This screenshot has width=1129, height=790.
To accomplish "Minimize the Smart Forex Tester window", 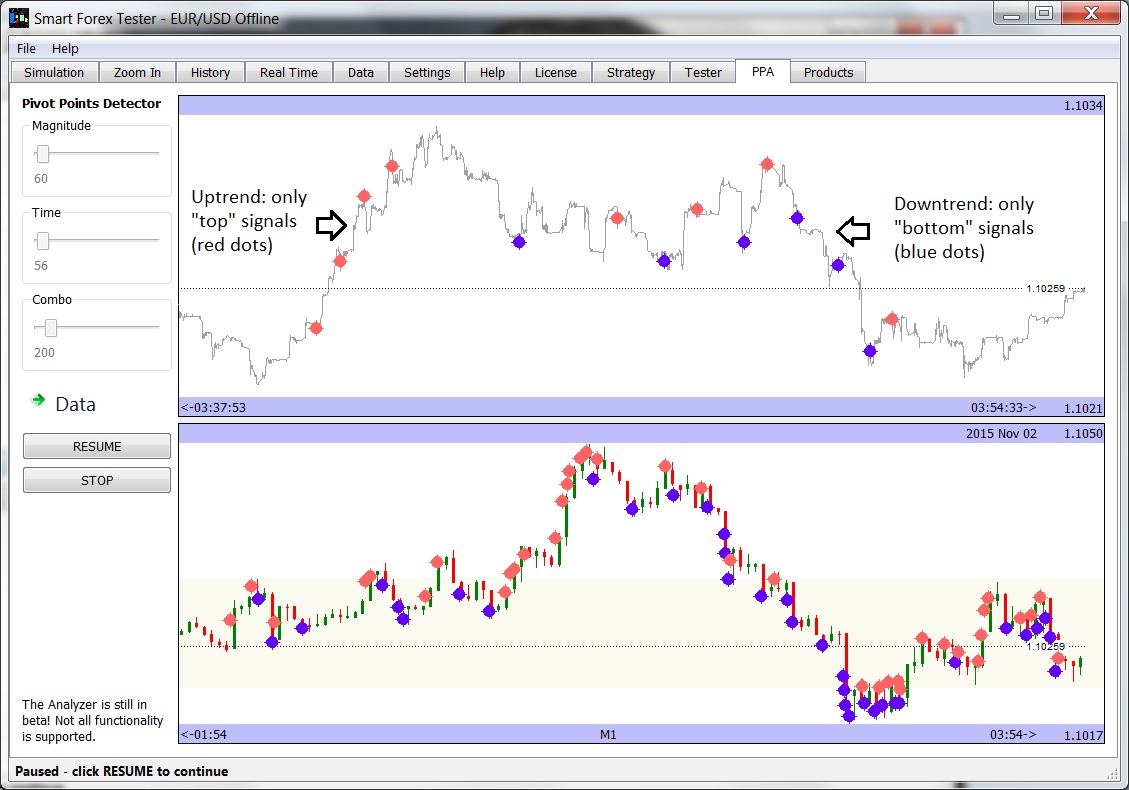I will click(1012, 14).
